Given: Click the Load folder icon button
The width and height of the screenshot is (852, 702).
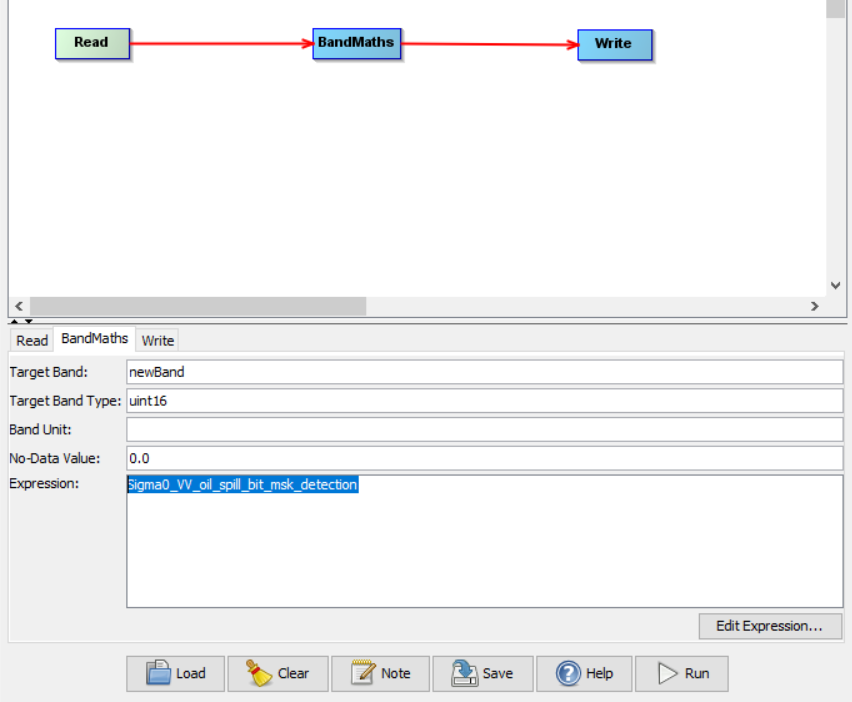Looking at the screenshot, I should [175, 673].
